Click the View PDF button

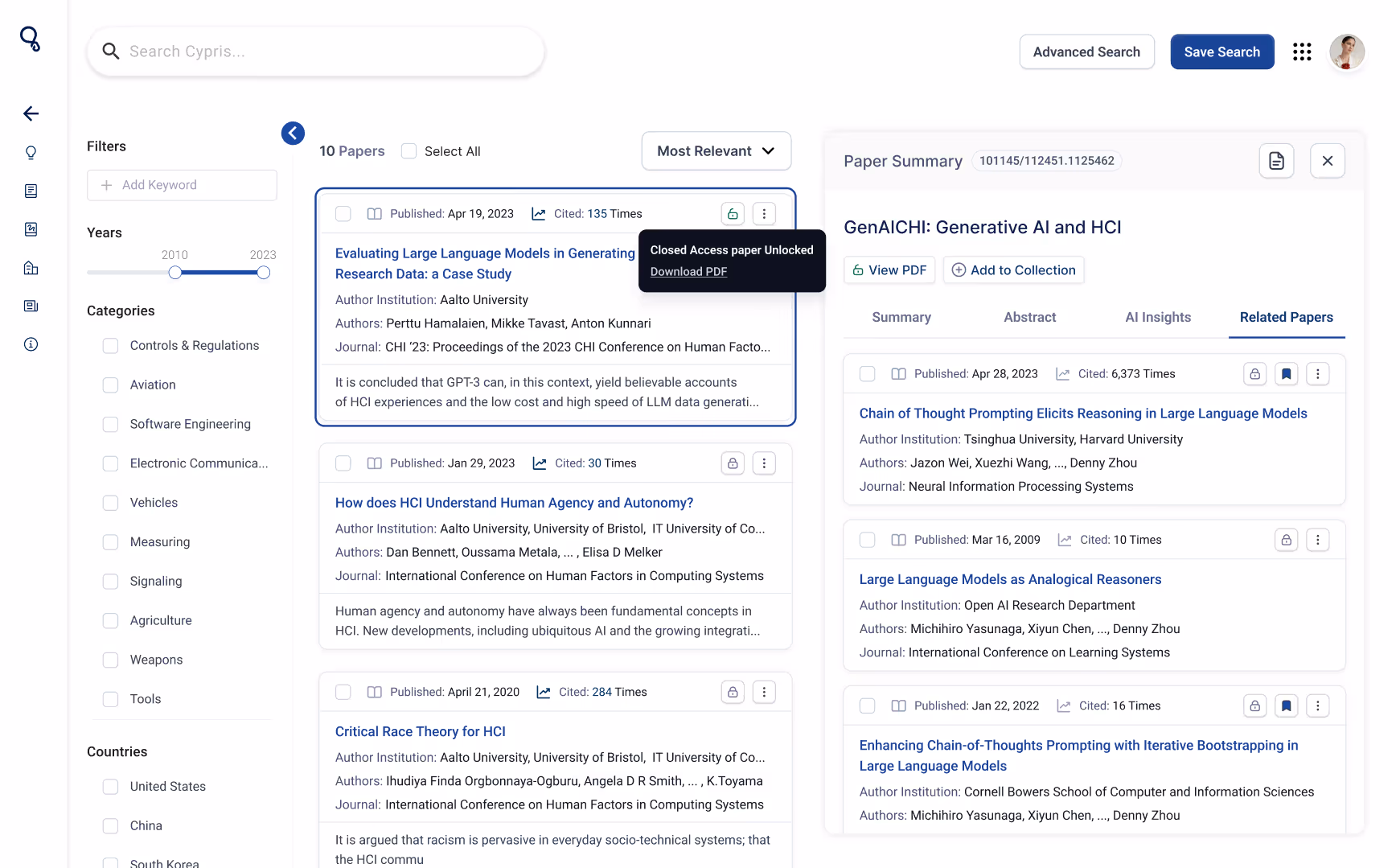(x=889, y=270)
